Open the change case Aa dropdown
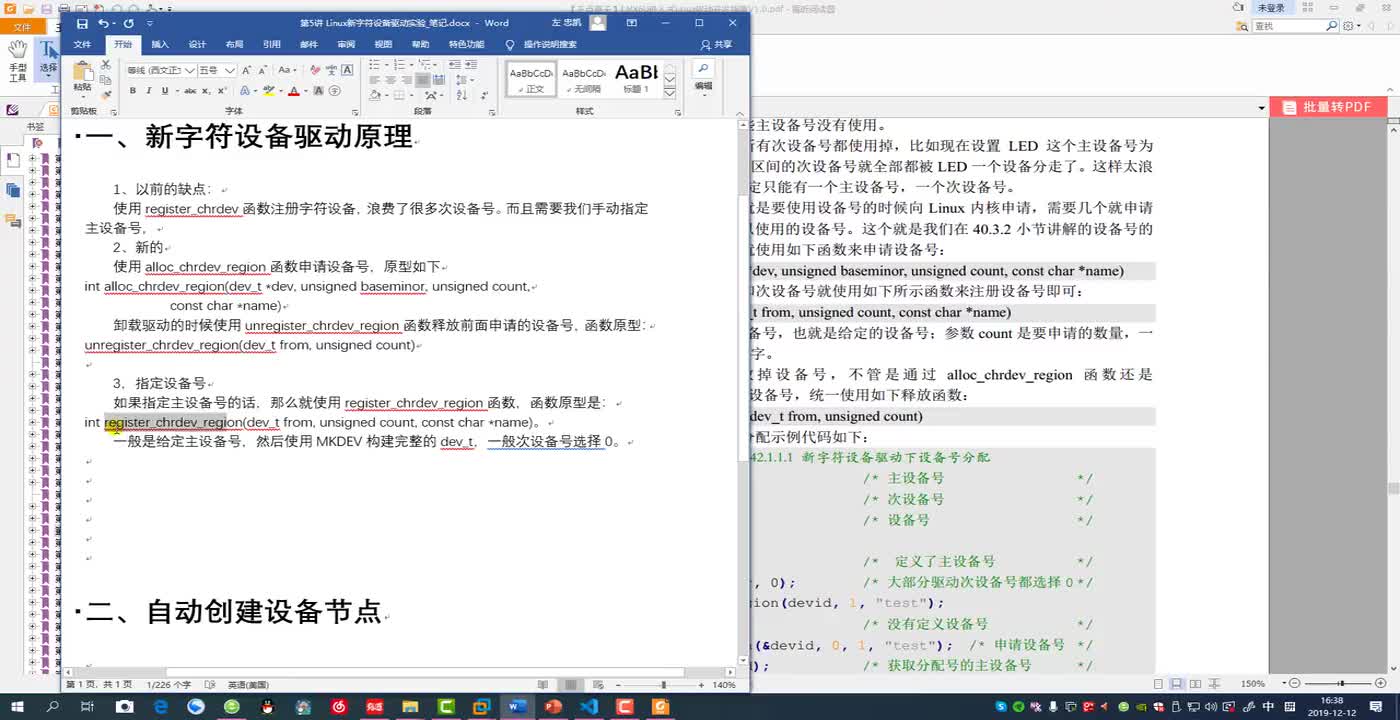 point(287,70)
